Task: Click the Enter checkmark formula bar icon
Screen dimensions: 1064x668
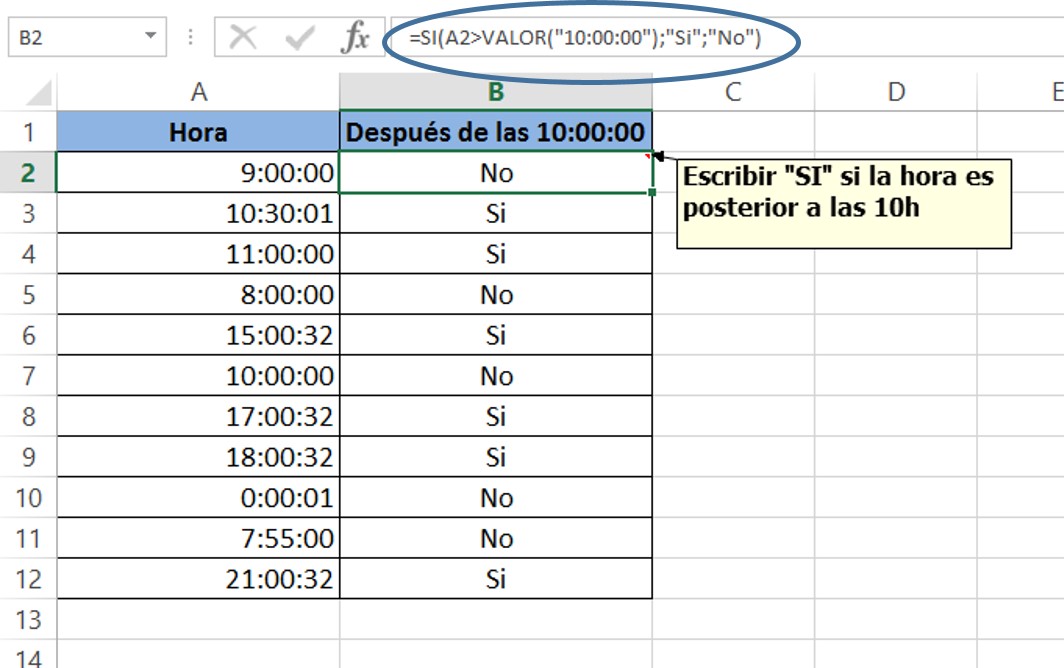Action: point(299,39)
